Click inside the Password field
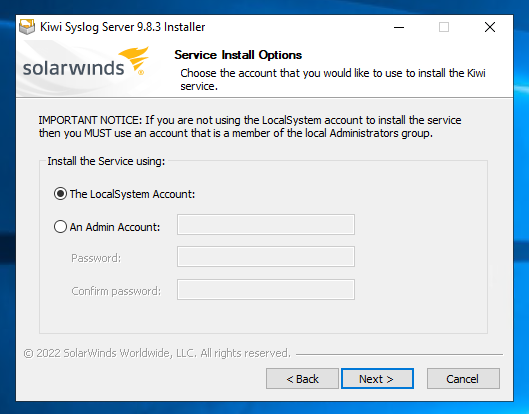The height and width of the screenshot is (414, 529). coord(266,256)
